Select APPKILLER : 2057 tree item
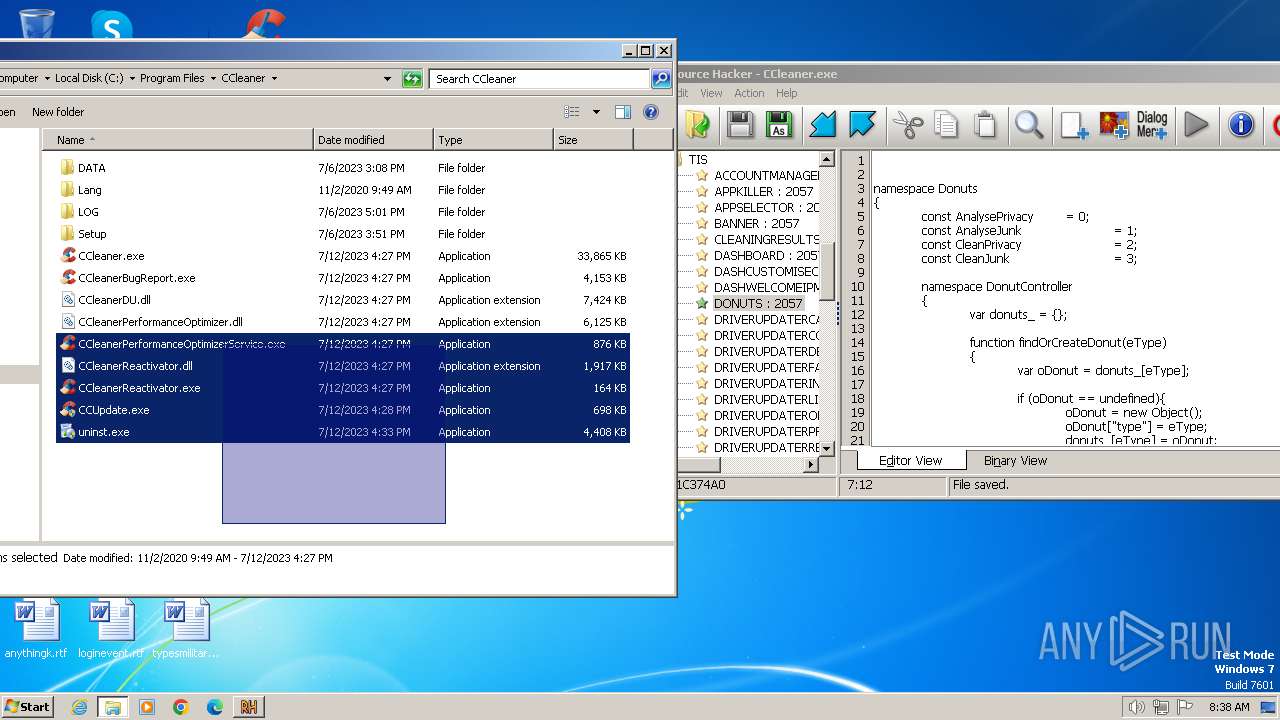1280x720 pixels. tap(764, 191)
